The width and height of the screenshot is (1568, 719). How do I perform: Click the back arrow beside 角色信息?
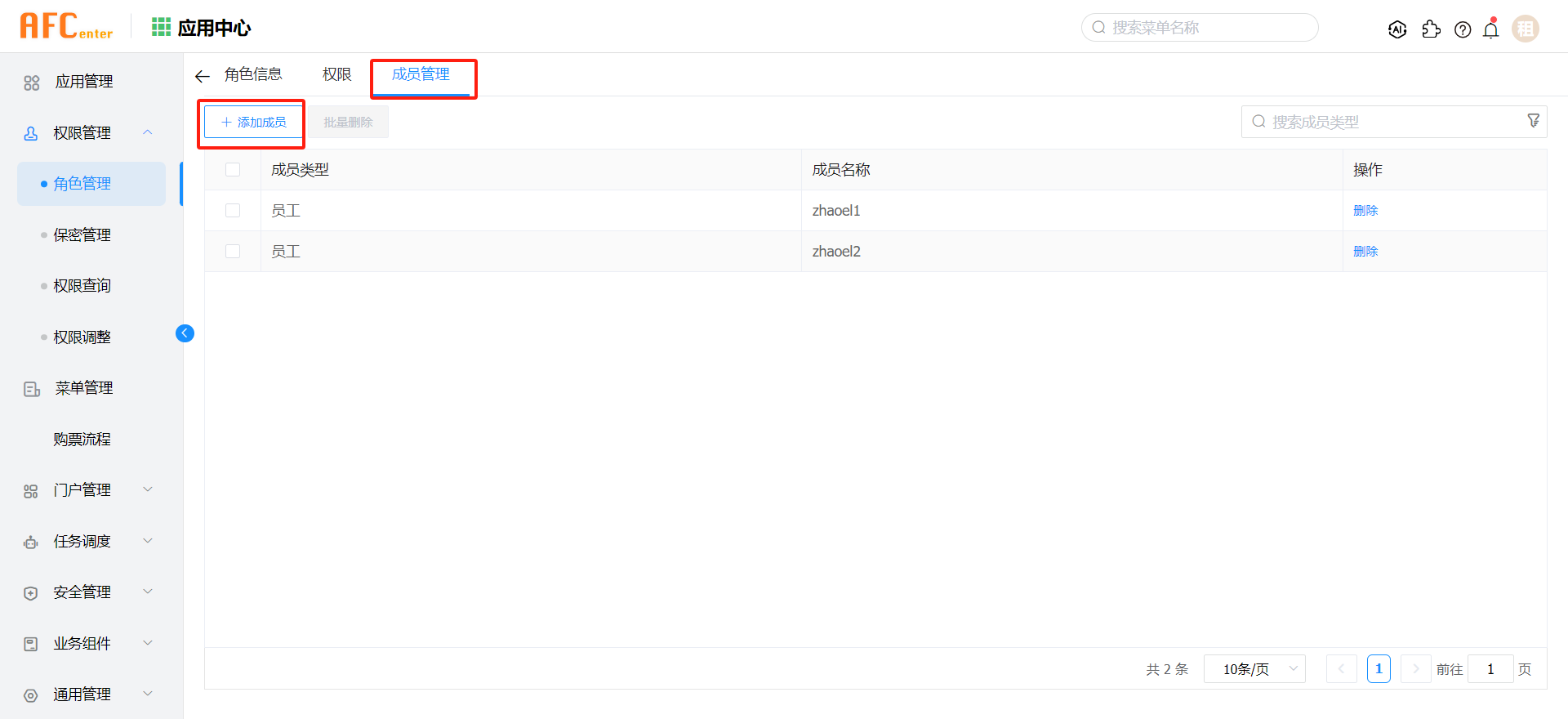click(x=203, y=76)
